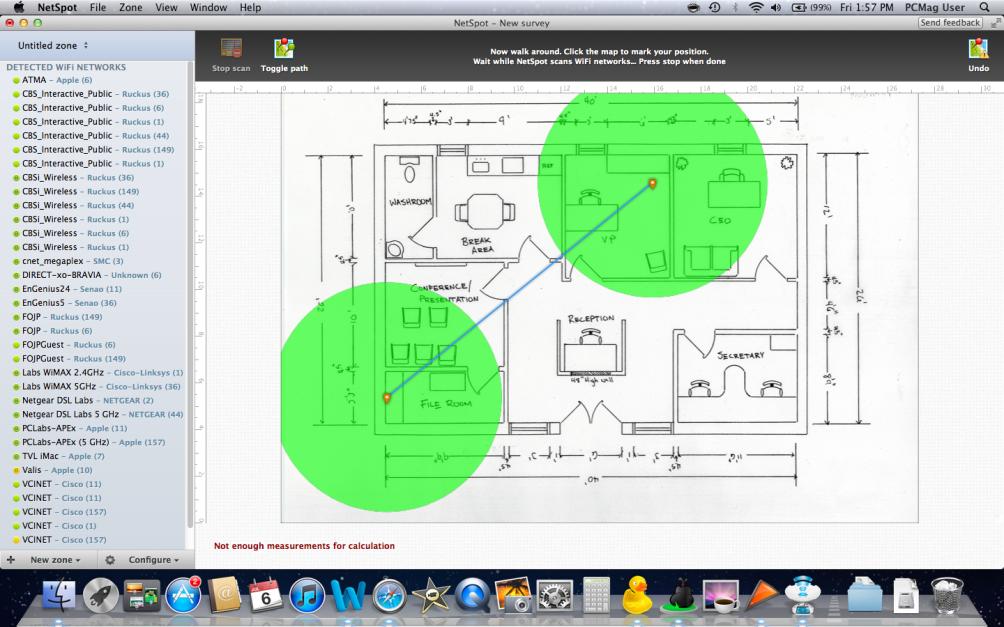Open Launchpad rocket icon in Dock
Screen dimensions: 1004x627
coord(101,595)
